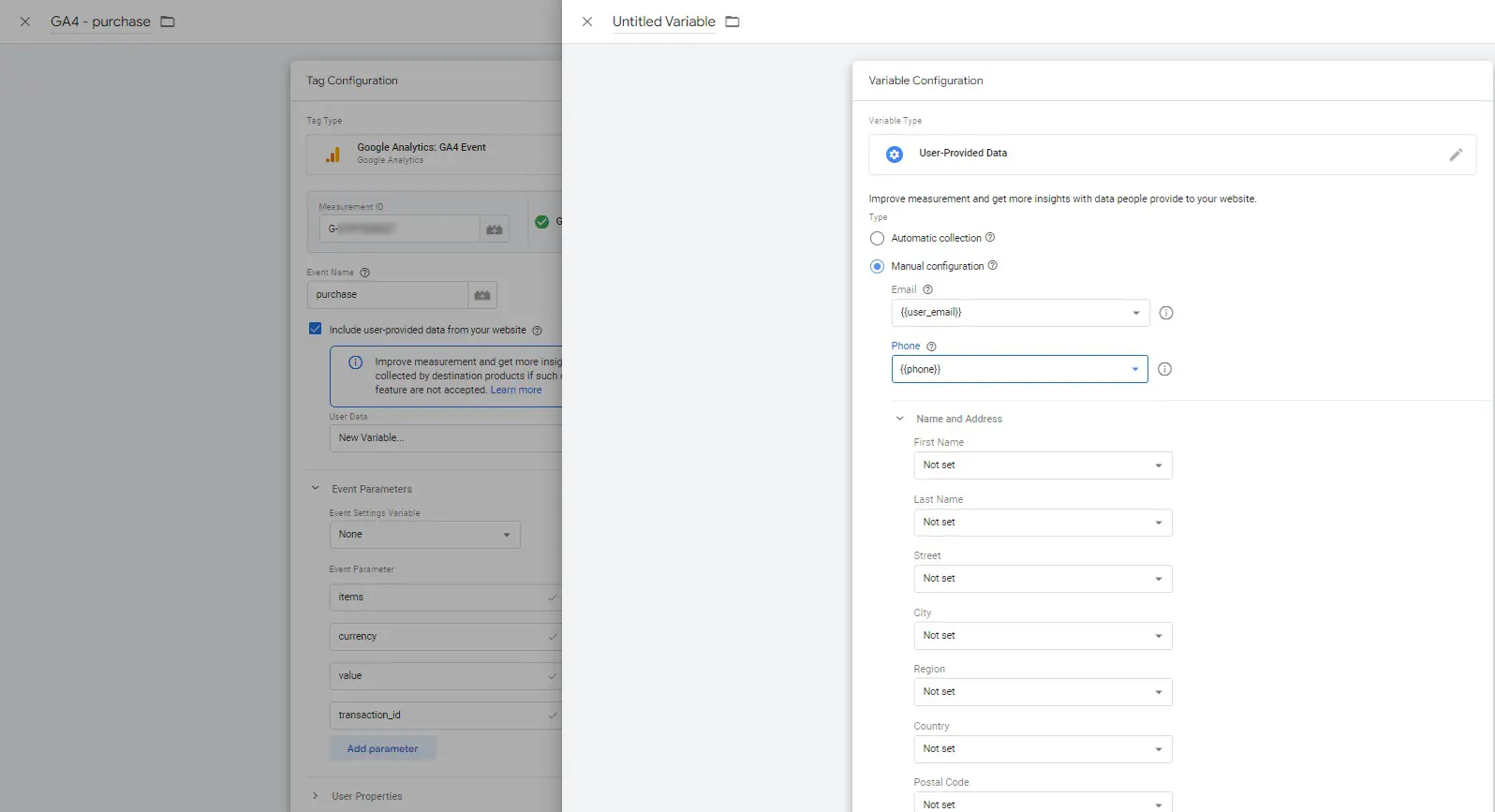Click the folder icon next to Untitled Variable
Viewport: 1495px width, 812px height.
click(x=733, y=22)
